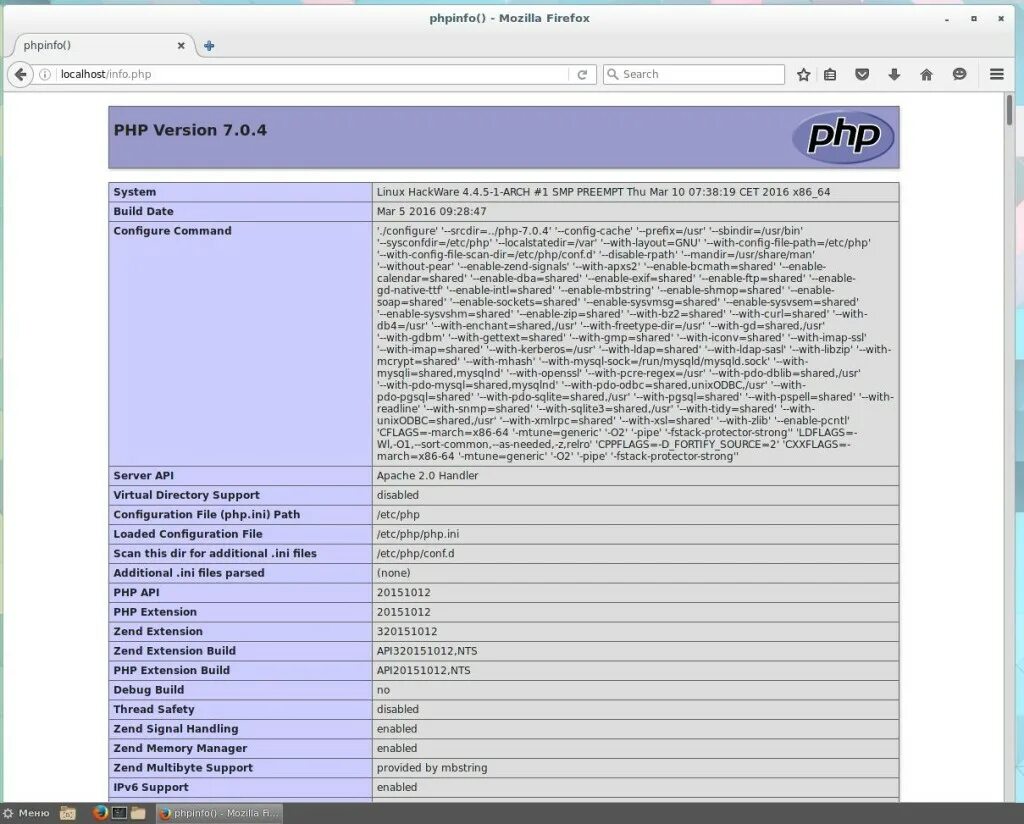Screen dimensions: 1024x824
Task: Select 'Scan this dir for additional .ini files'
Action: (x=215, y=554)
